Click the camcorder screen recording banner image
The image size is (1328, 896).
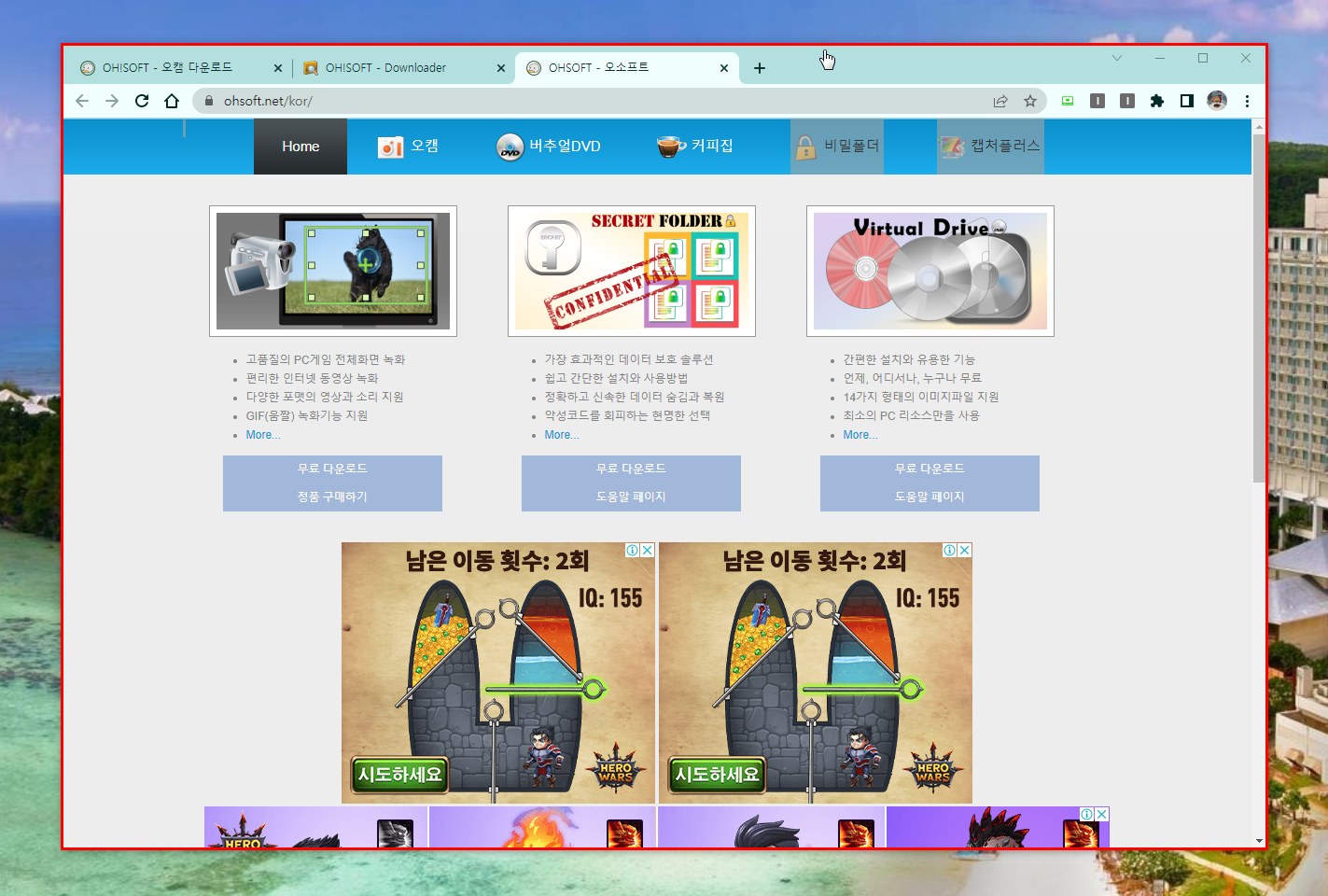point(333,271)
